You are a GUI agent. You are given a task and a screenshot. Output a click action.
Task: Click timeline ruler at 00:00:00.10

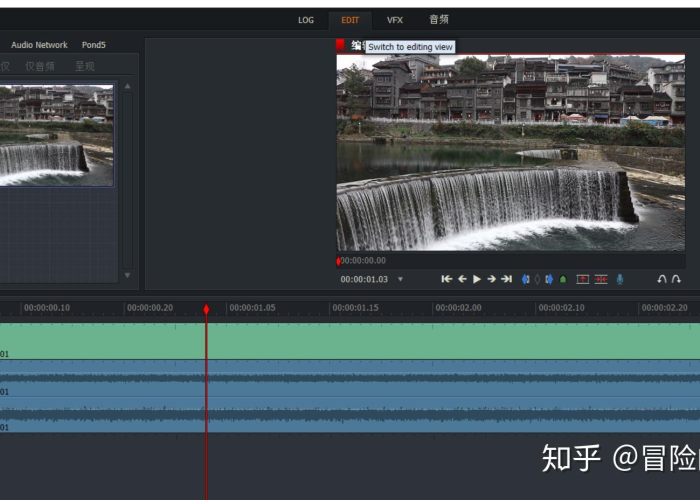click(x=46, y=308)
